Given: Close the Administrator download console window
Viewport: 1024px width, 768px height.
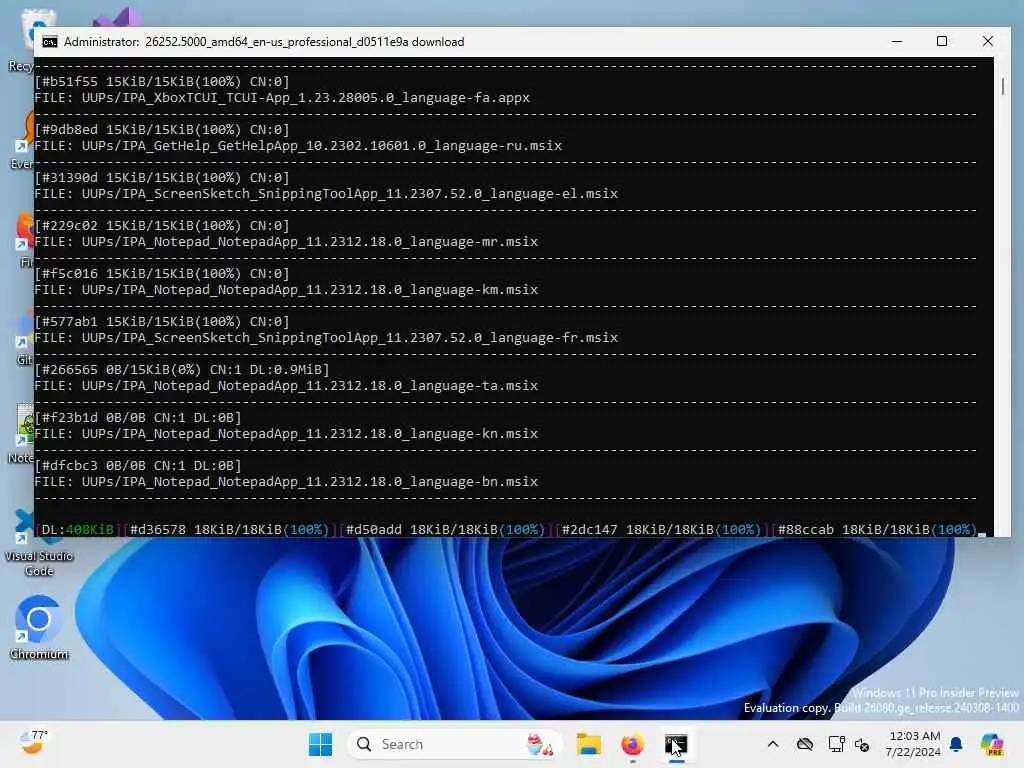Looking at the screenshot, I should 987,41.
